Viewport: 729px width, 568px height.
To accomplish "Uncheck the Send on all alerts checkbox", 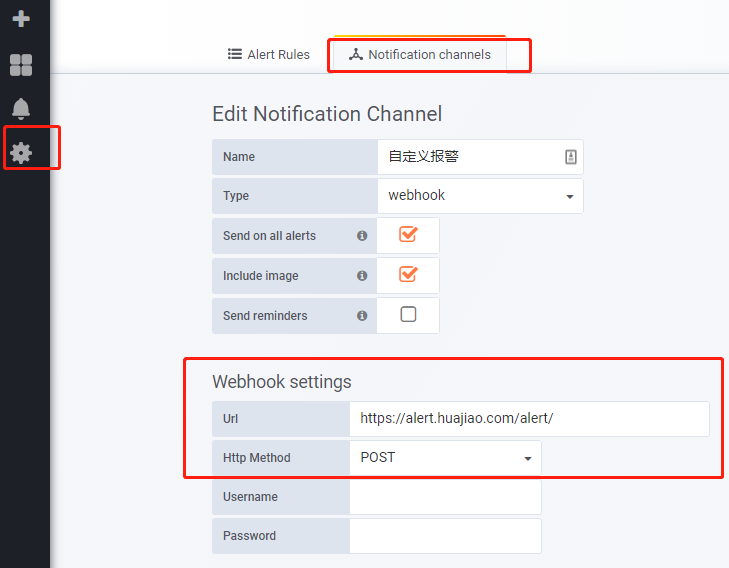I will [408, 234].
